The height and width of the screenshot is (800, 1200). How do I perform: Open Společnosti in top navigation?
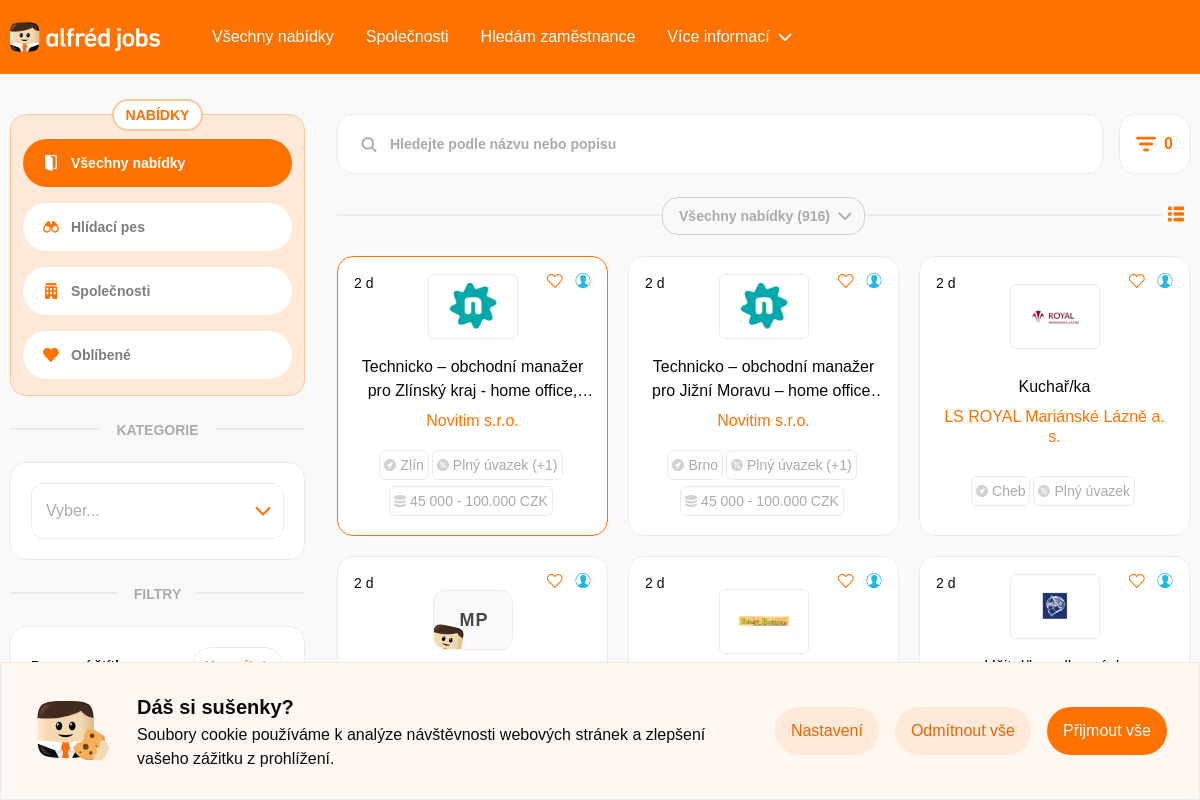pyautogui.click(x=407, y=37)
